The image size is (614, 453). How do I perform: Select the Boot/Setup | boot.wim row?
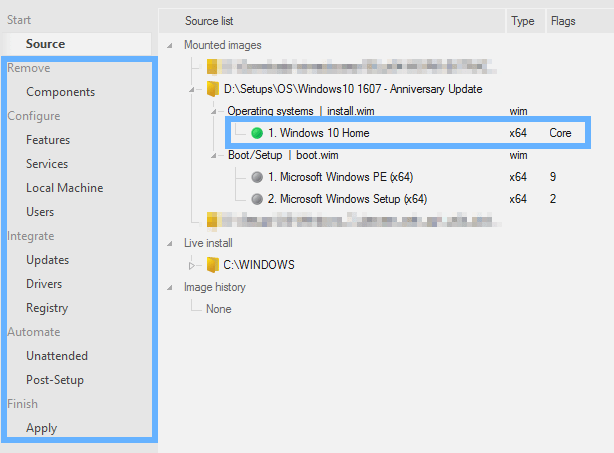(283, 155)
